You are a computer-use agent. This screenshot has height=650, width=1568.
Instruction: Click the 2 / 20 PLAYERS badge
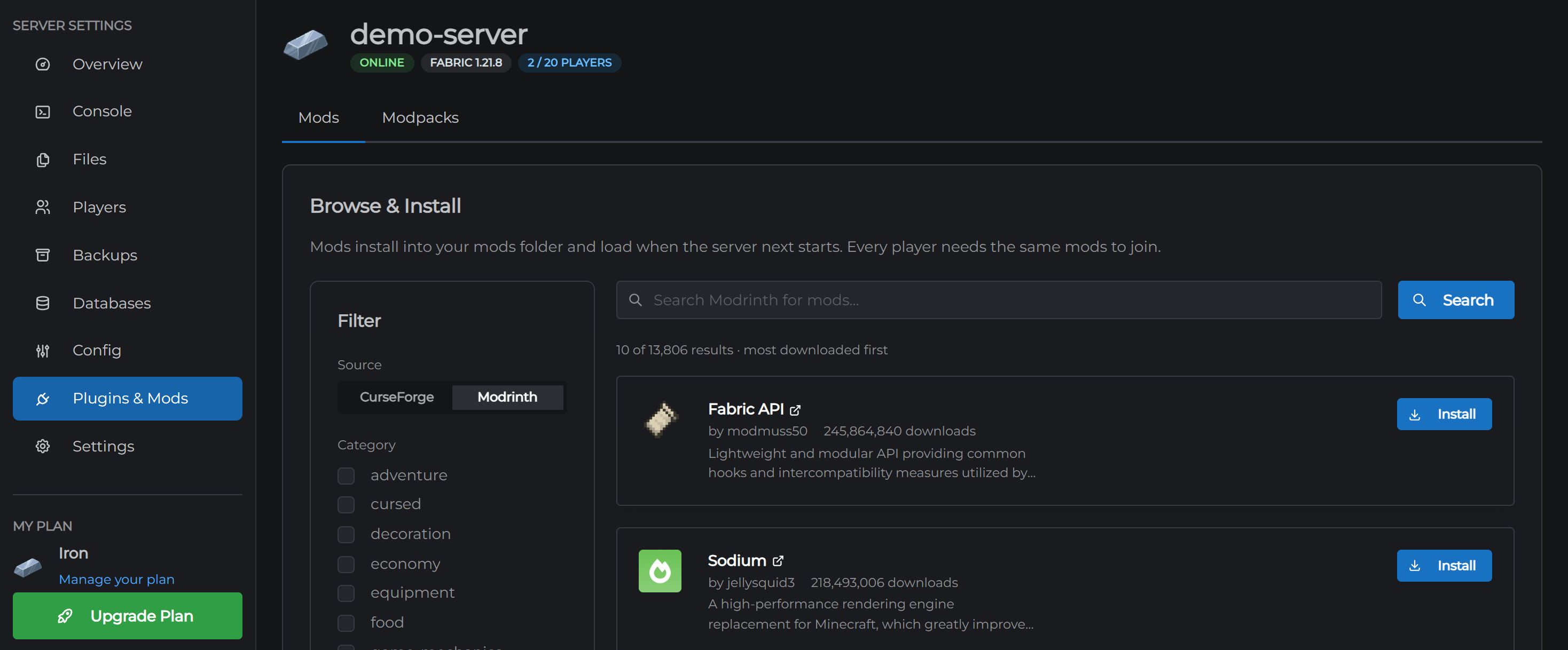[x=569, y=62]
